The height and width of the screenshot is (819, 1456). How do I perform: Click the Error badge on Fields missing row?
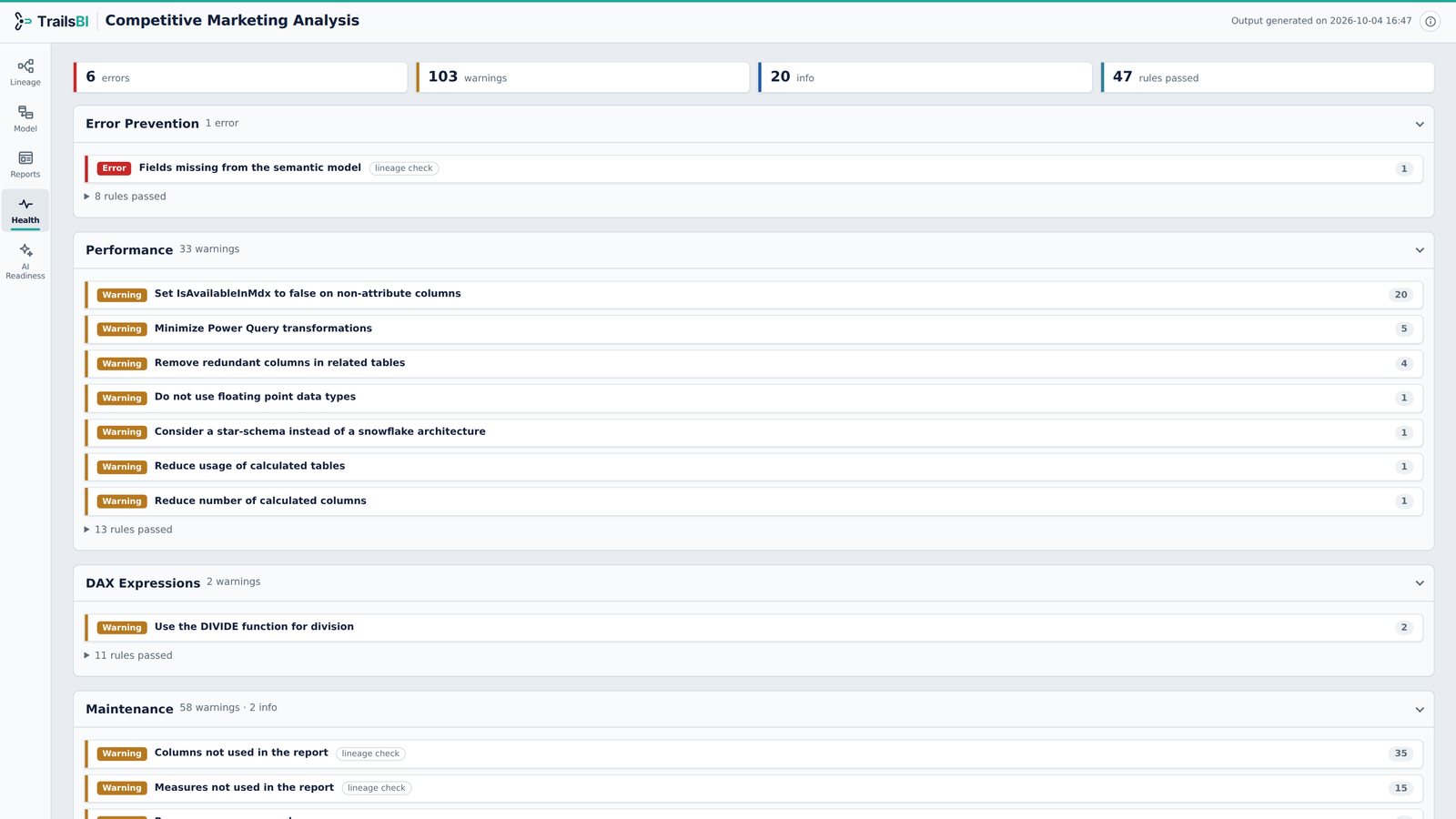pos(115,168)
